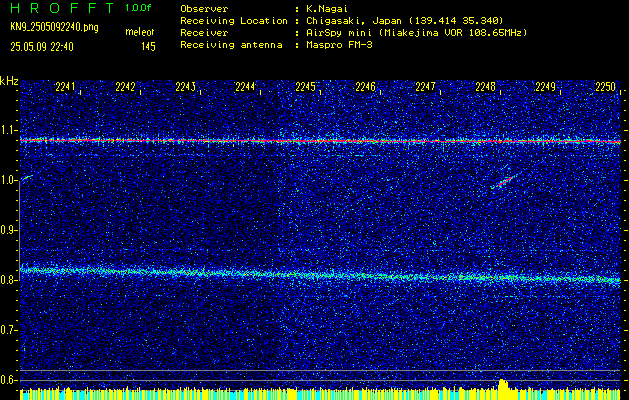Click the date stamp 25.05.09 22:40

click(x=42, y=47)
